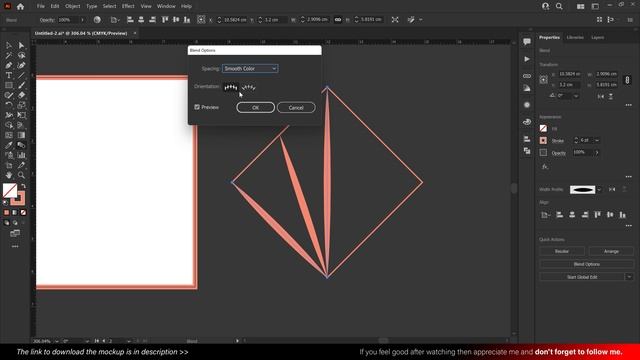
Task: Set color mode to Gradient
Action: click(x=15, y=212)
